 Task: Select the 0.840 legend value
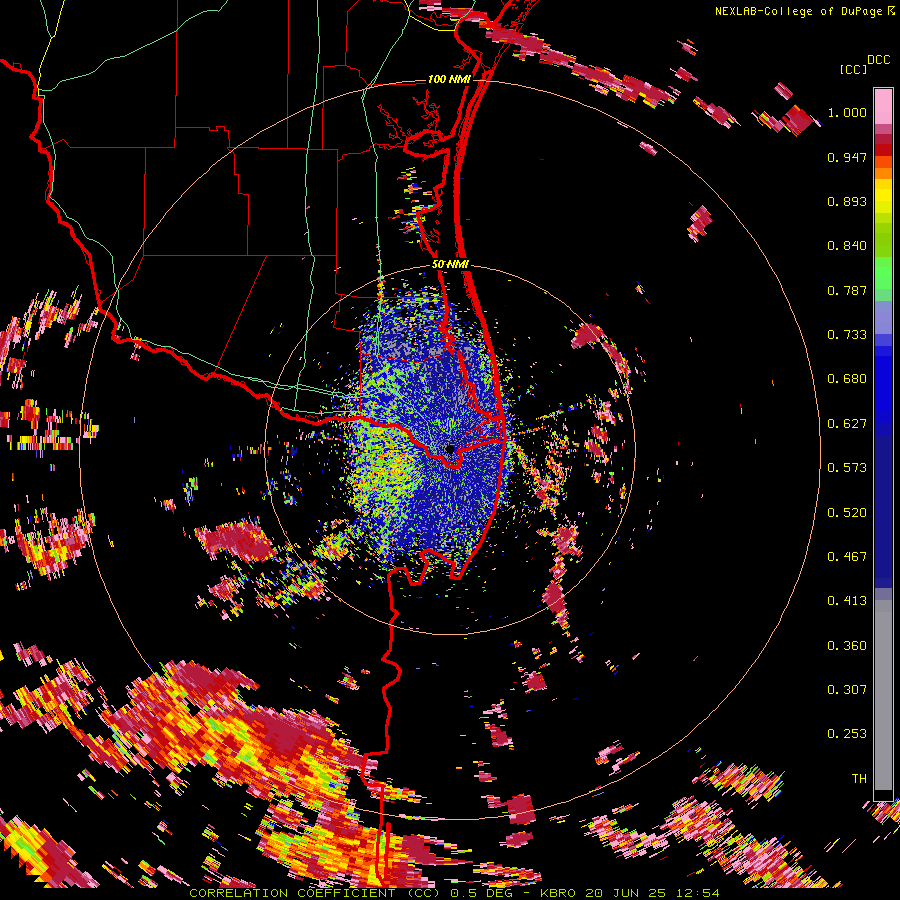tap(847, 246)
